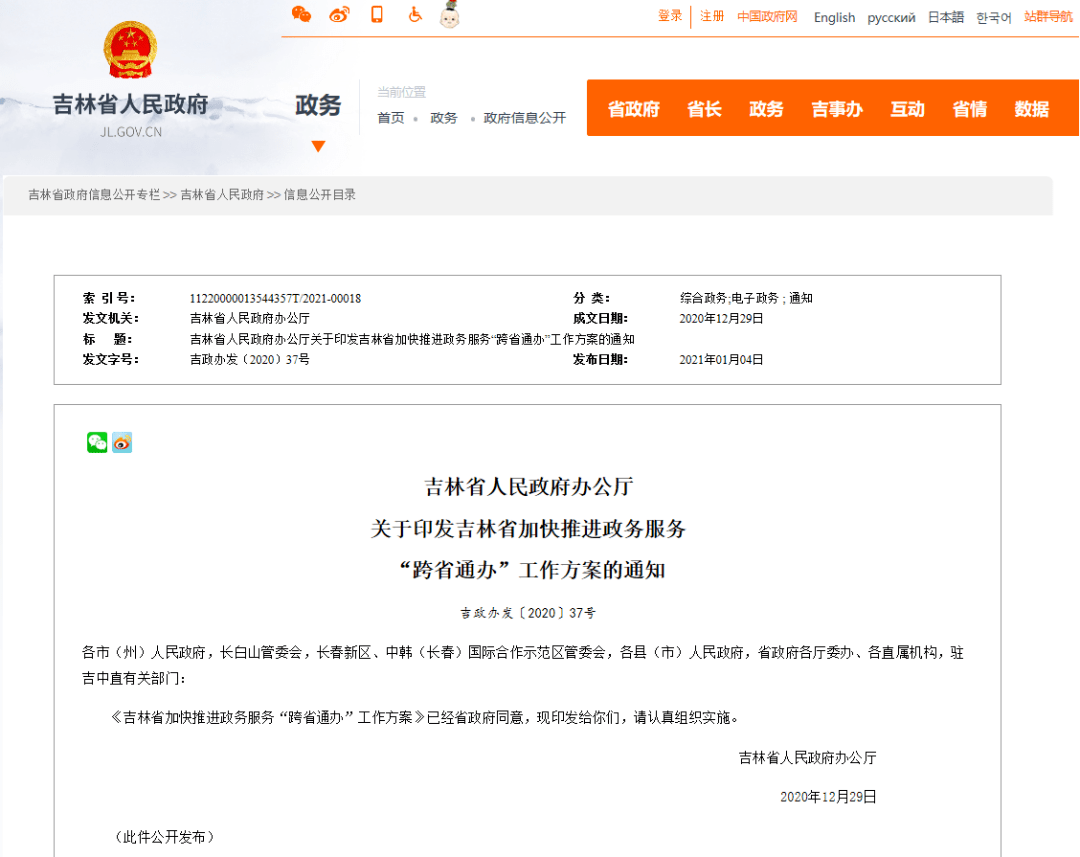The image size is (1080, 857).
Task: Open 吉林省政府信息公开专栏 breadcrumb
Action: point(94,195)
